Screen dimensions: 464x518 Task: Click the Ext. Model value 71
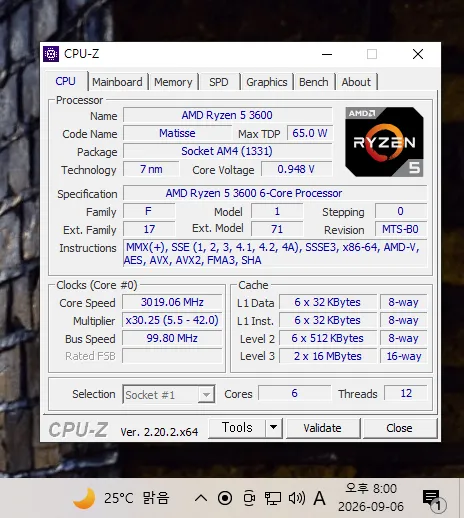277,229
